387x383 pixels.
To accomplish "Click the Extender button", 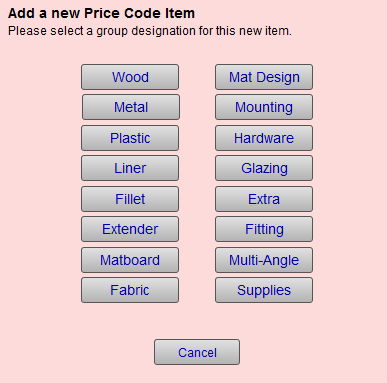I will point(130,229).
